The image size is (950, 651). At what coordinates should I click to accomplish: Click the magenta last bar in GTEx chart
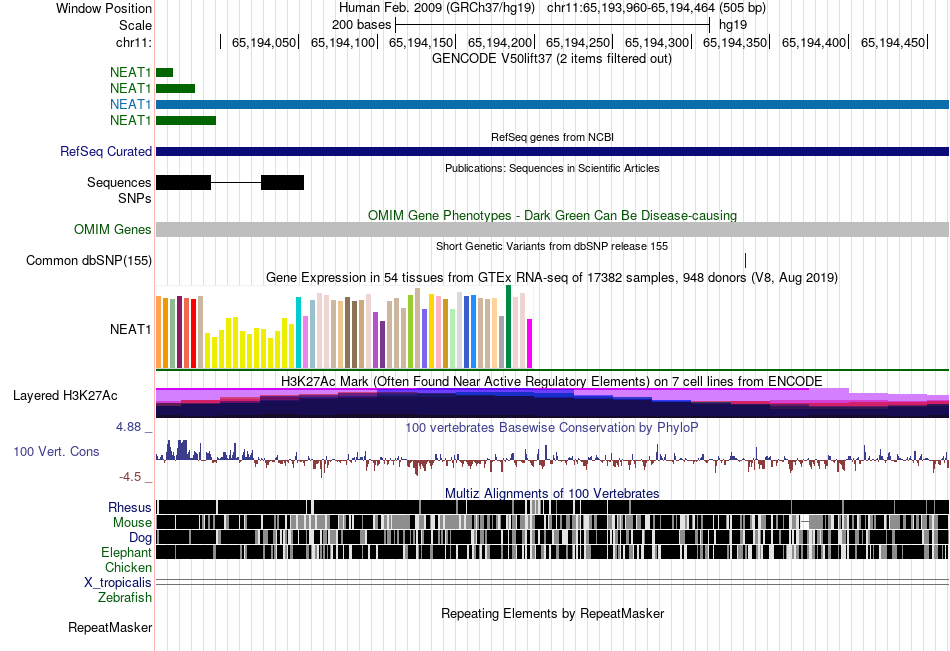tap(530, 344)
